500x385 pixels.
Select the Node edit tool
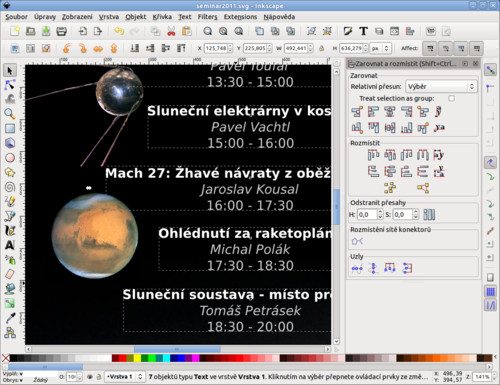10,85
